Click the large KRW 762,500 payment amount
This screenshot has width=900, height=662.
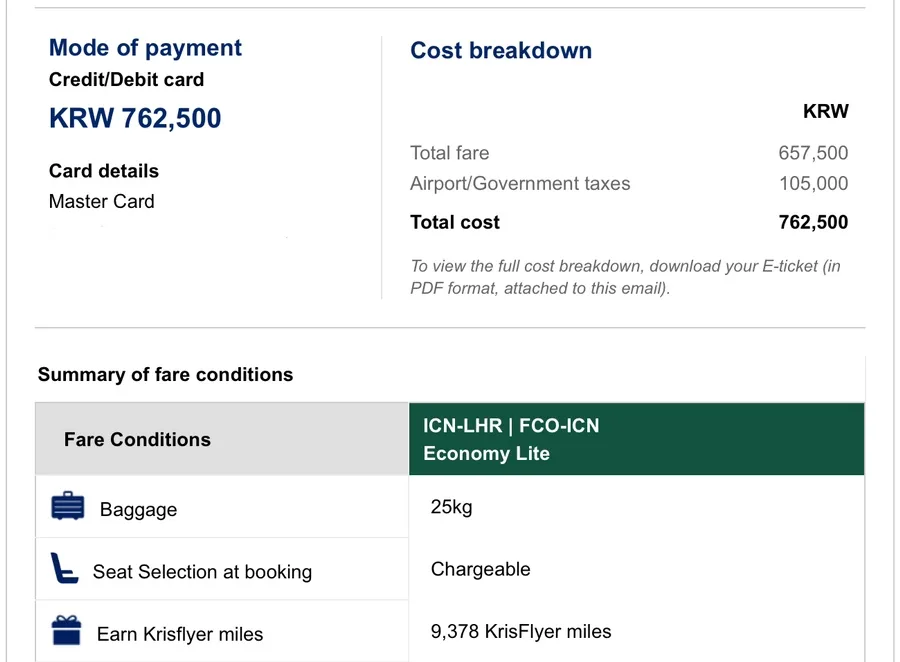coord(135,118)
